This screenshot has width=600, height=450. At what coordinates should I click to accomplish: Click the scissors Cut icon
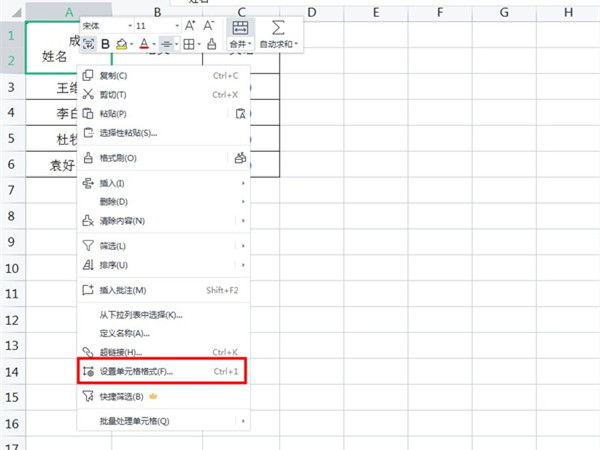[x=88, y=94]
